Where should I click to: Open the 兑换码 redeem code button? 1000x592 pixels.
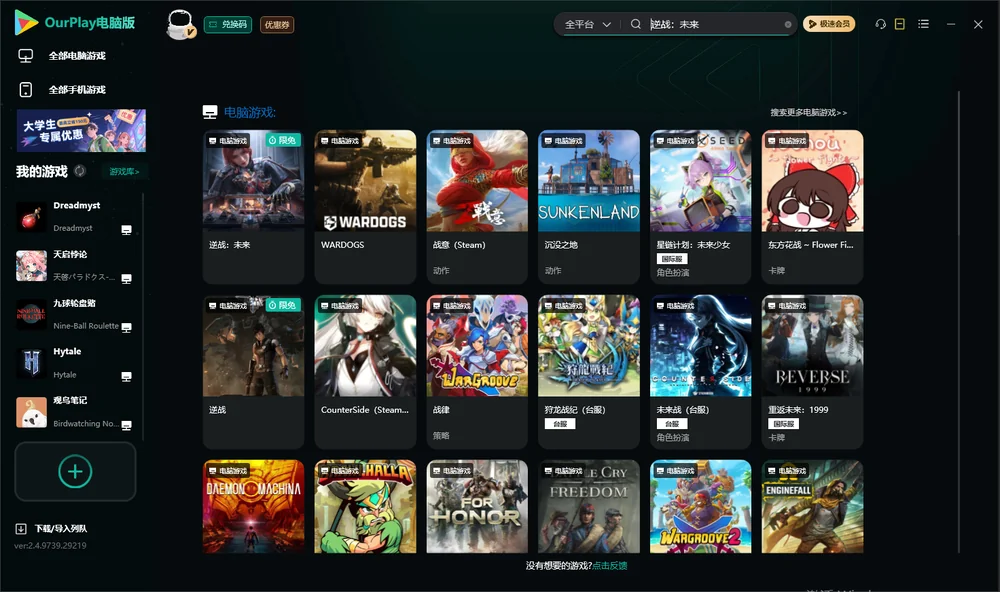coord(228,24)
